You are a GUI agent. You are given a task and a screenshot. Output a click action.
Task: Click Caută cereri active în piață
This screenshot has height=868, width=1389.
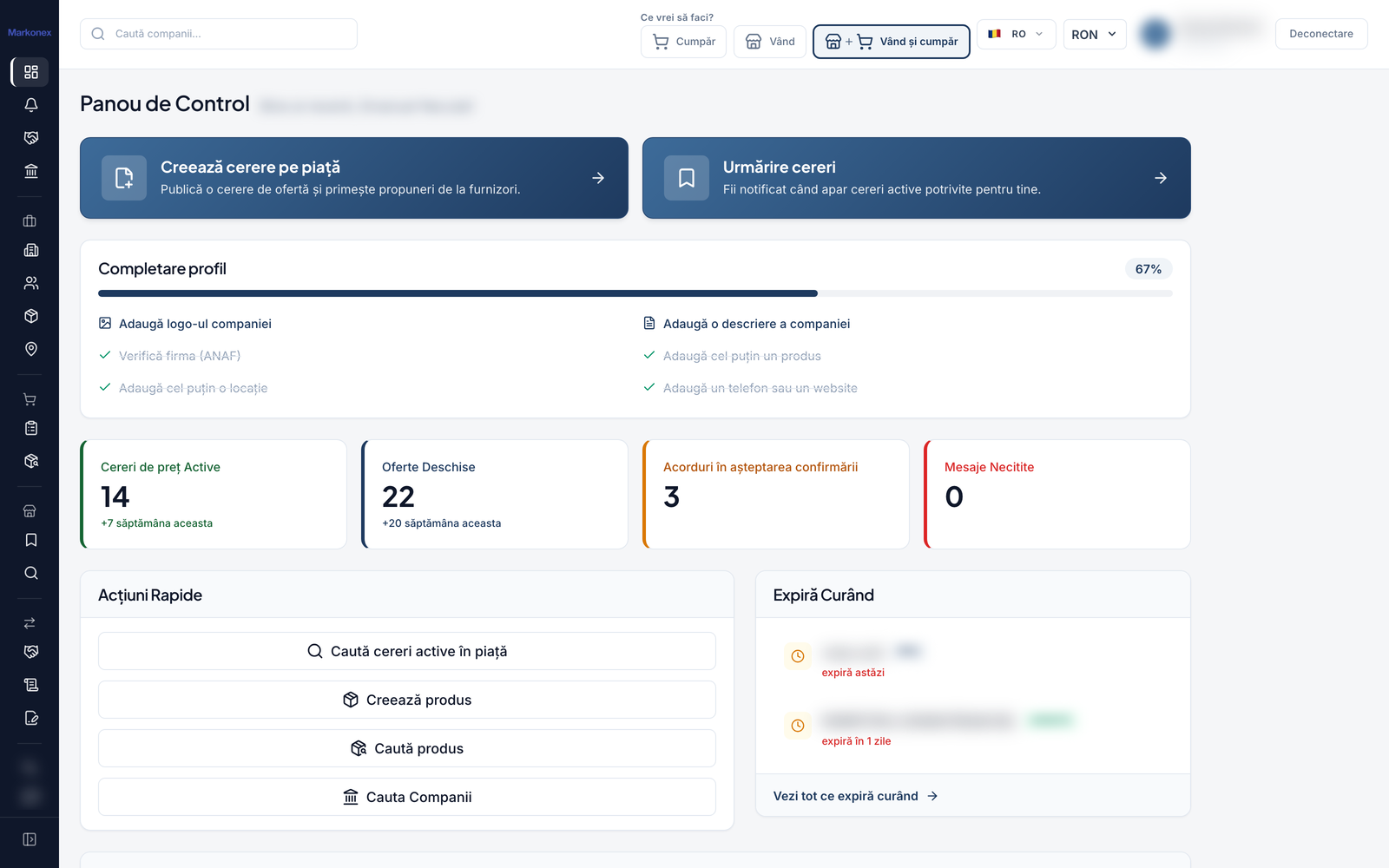tap(407, 651)
